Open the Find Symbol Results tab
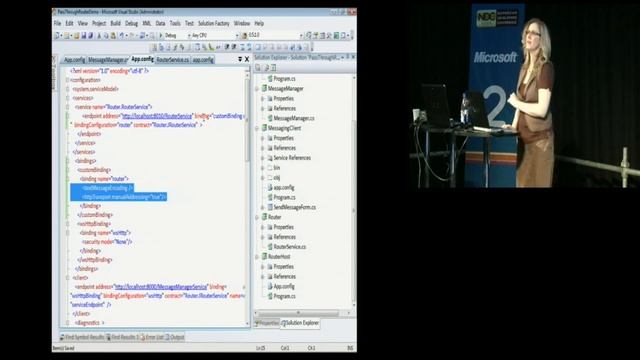The height and width of the screenshot is (360, 640). (x=82, y=337)
